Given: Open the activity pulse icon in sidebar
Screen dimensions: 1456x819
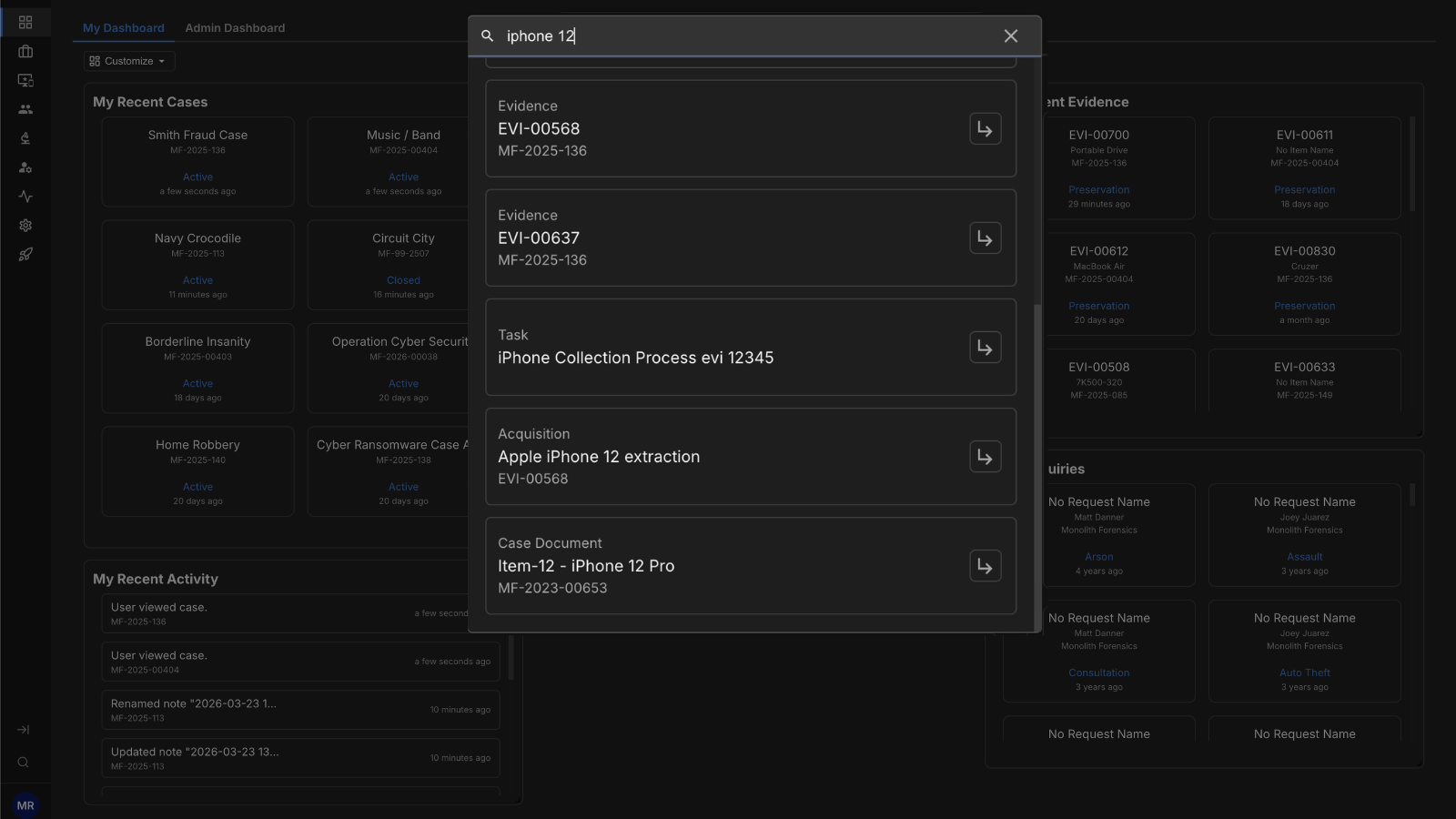Looking at the screenshot, I should [25, 197].
